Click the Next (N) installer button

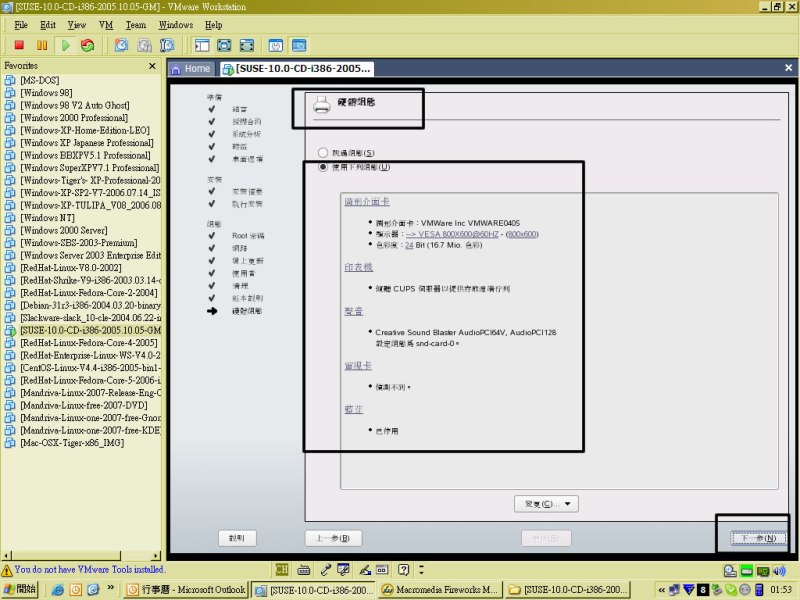coord(758,538)
